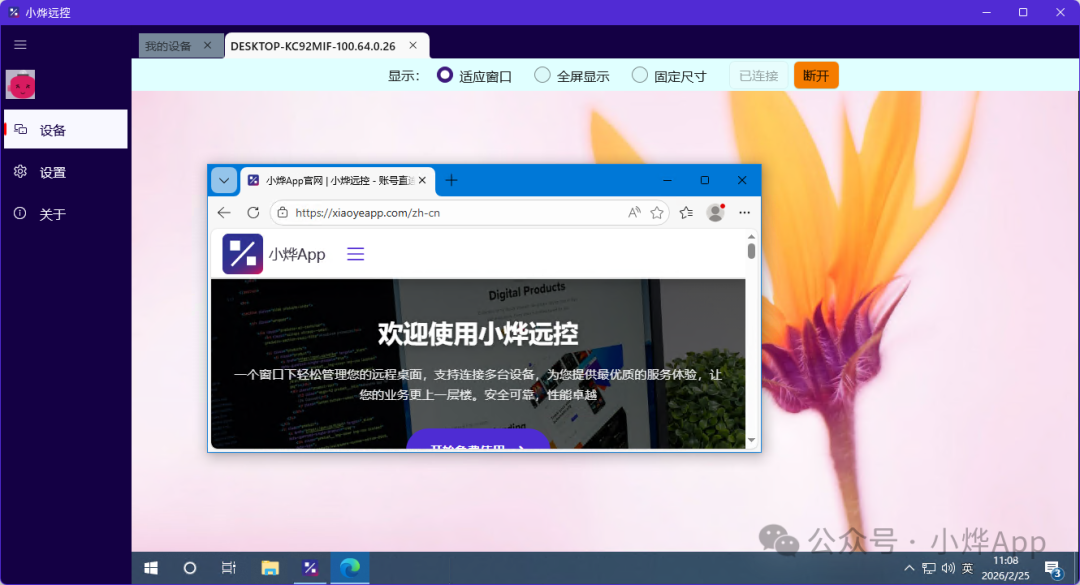Click the 断开 disconnect button
The height and width of the screenshot is (585, 1080).
(x=816, y=74)
